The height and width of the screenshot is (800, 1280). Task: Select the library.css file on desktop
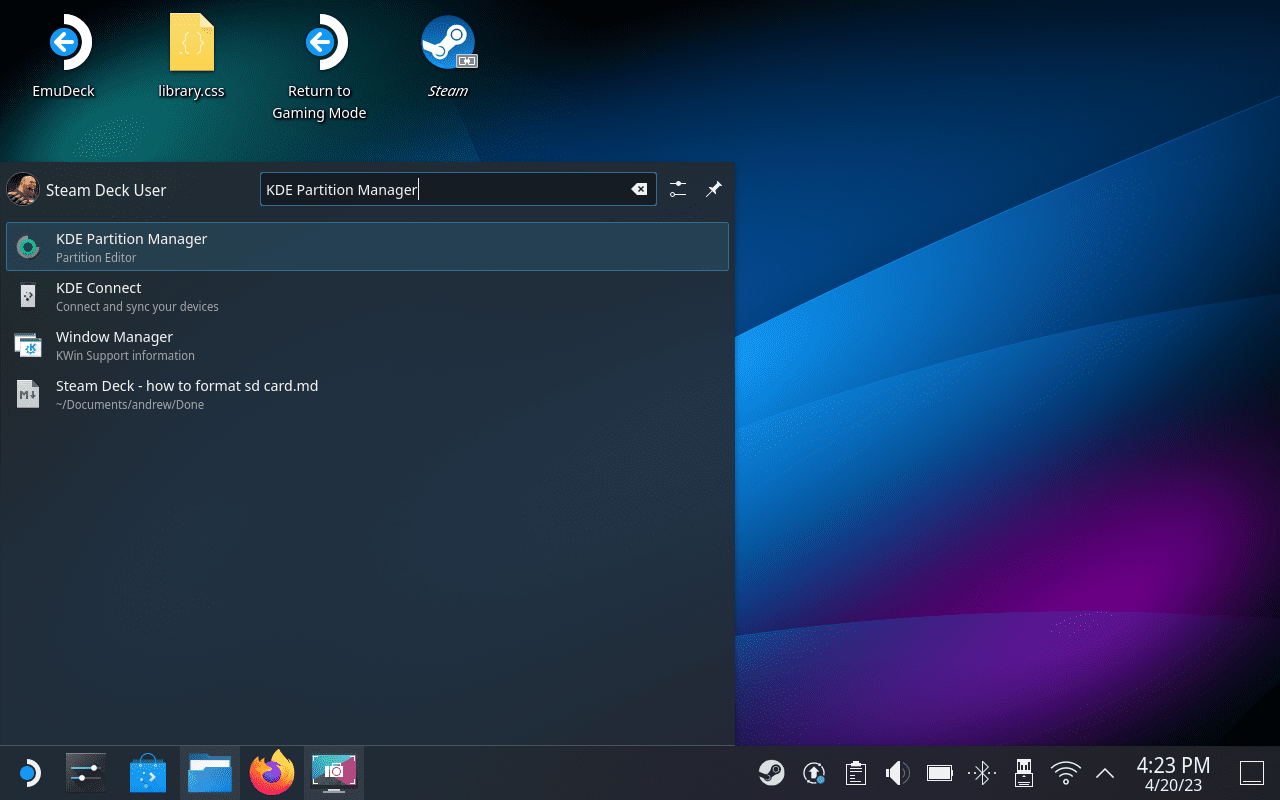pos(191,57)
